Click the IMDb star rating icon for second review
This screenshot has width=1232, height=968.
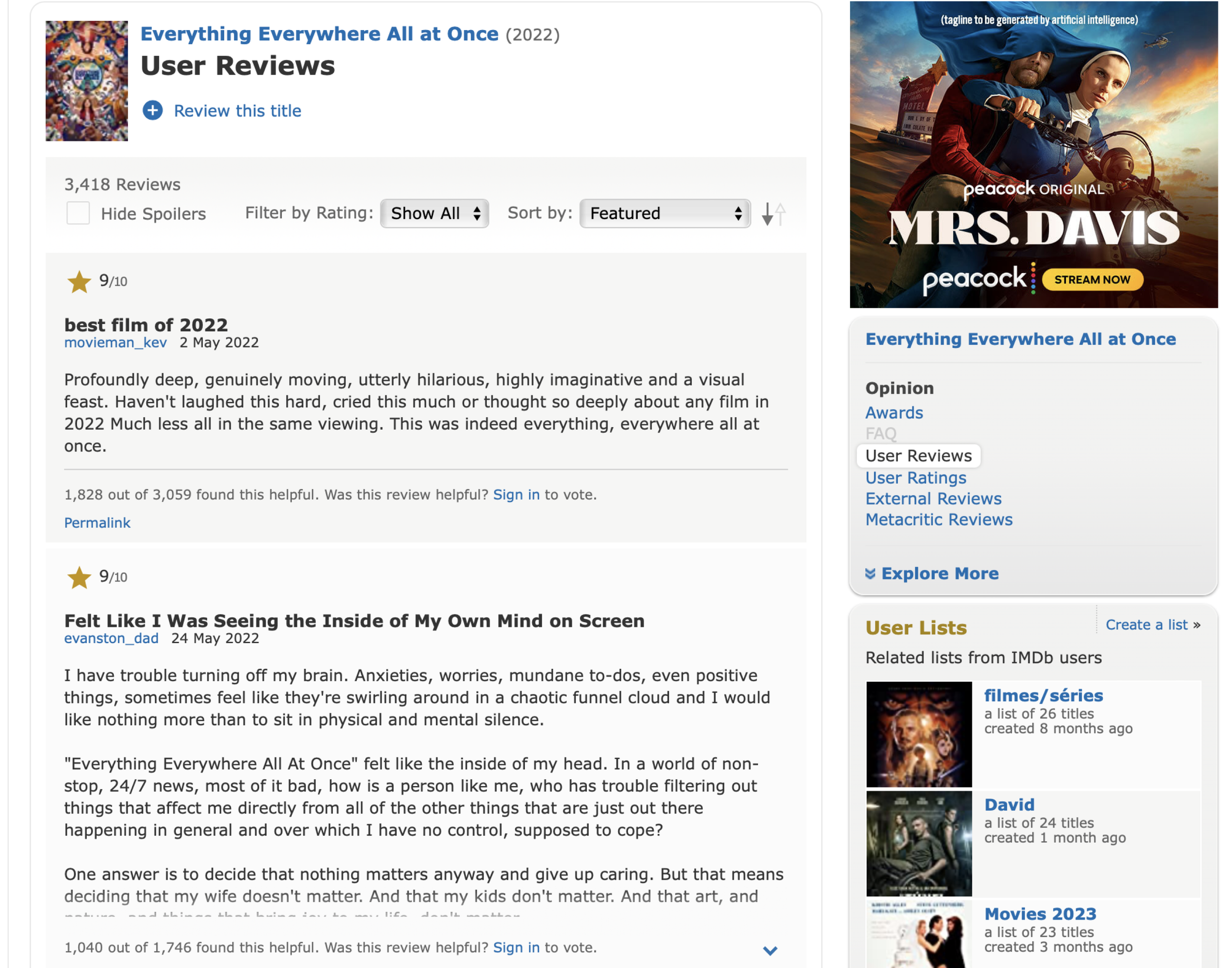79,578
